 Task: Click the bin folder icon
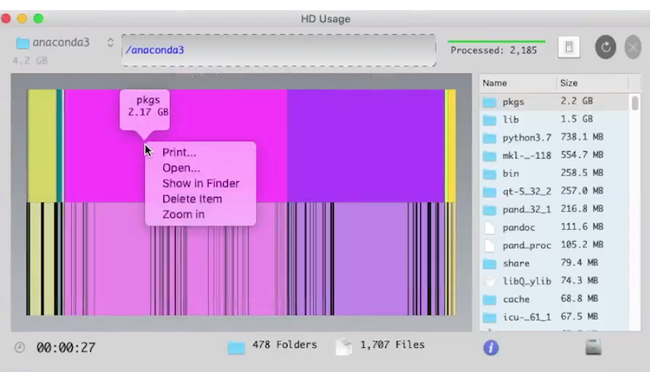click(x=490, y=174)
